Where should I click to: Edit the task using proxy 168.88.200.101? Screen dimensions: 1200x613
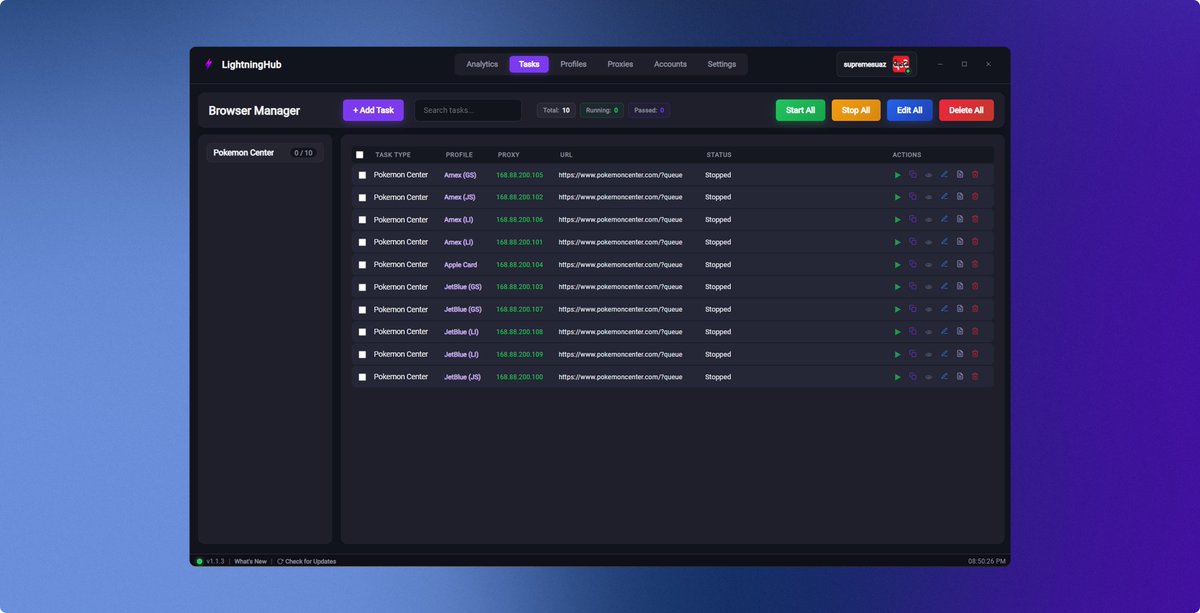pyautogui.click(x=944, y=242)
